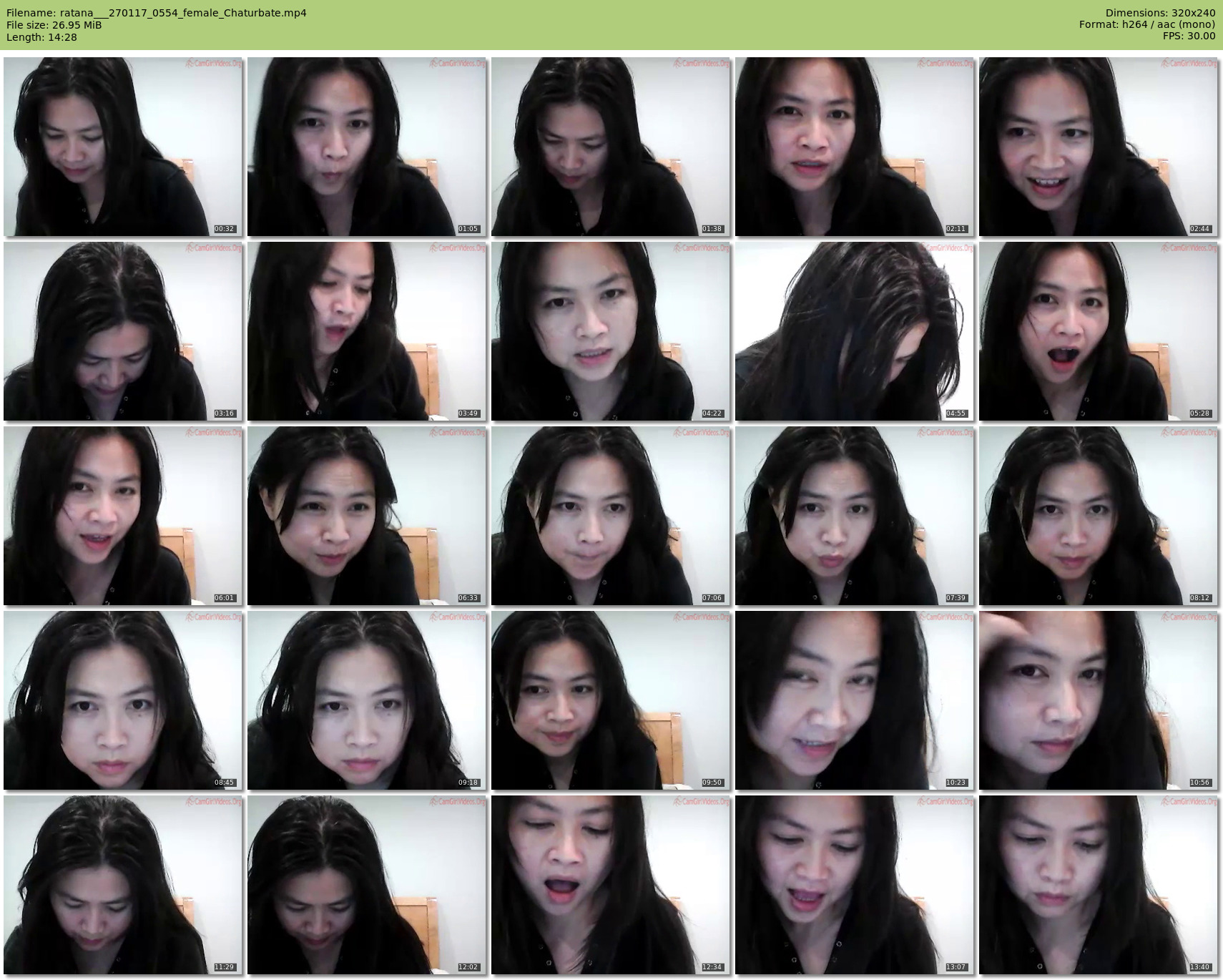1223x980 pixels.
Task: Click the Filename text in the header
Action: 157,13
